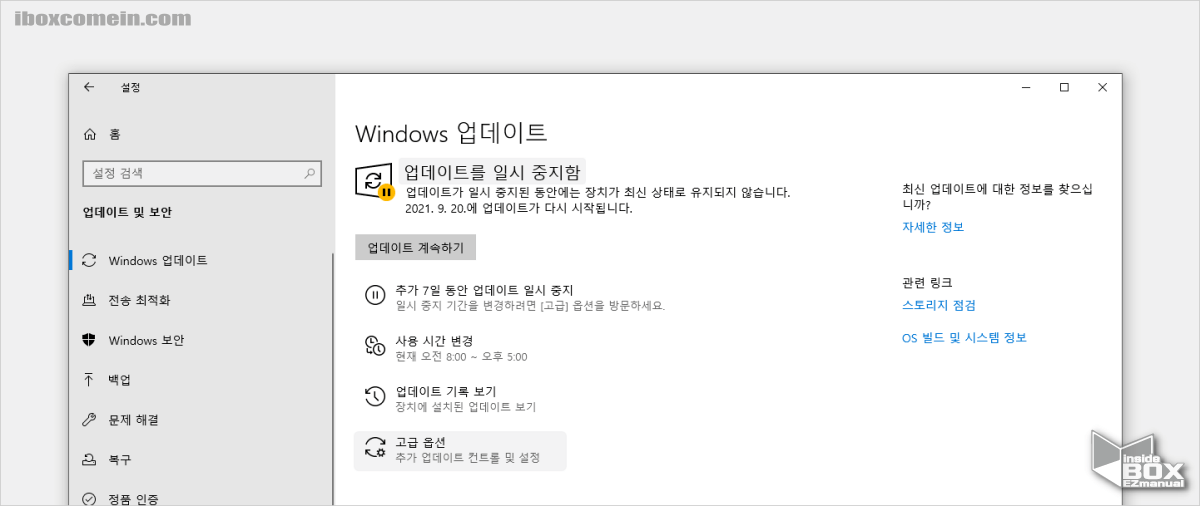This screenshot has width=1200, height=506.
Task: Click the back arrow in Settings header
Action: [89, 87]
